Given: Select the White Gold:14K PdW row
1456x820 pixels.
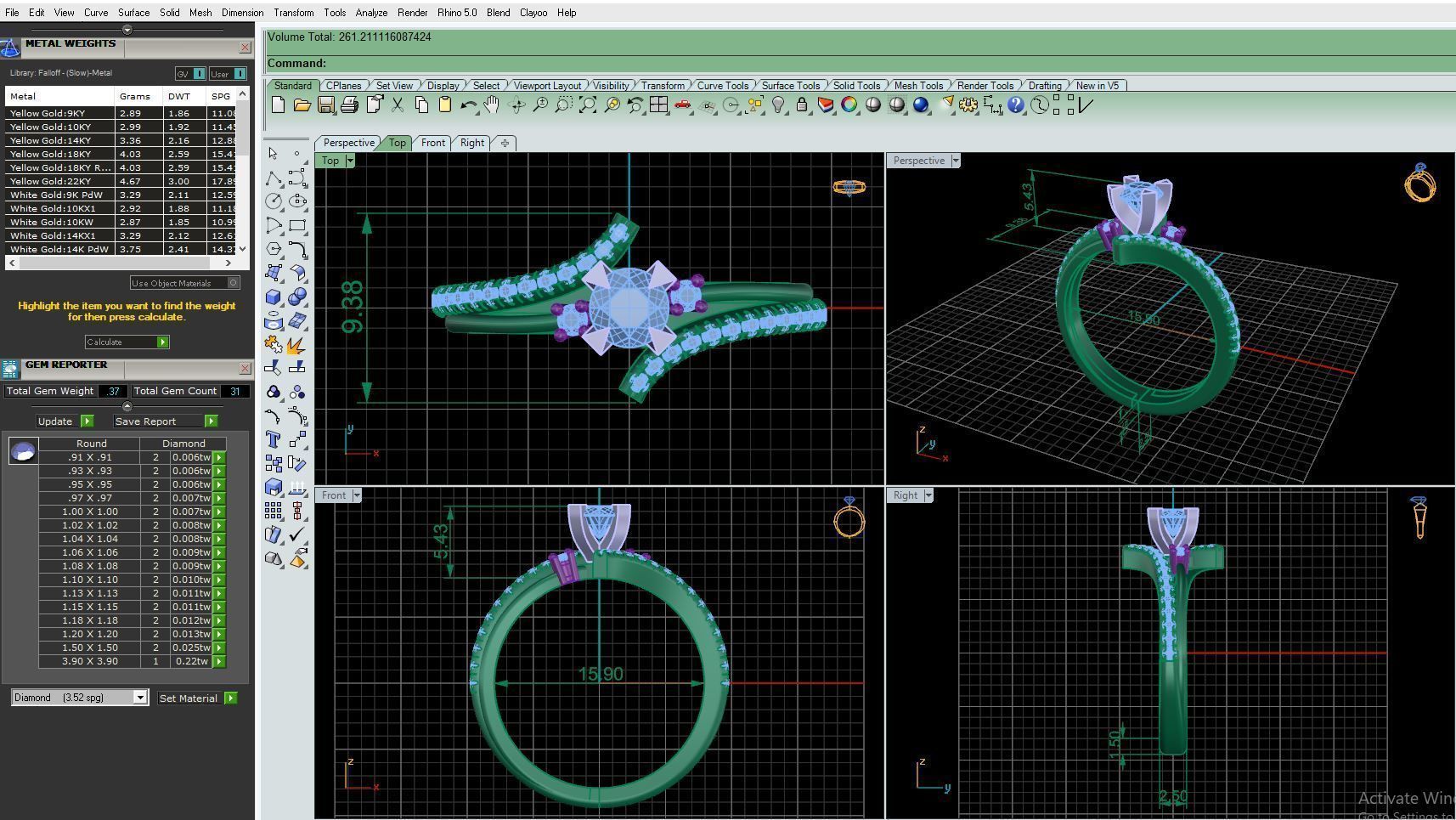Looking at the screenshot, I should coord(121,249).
